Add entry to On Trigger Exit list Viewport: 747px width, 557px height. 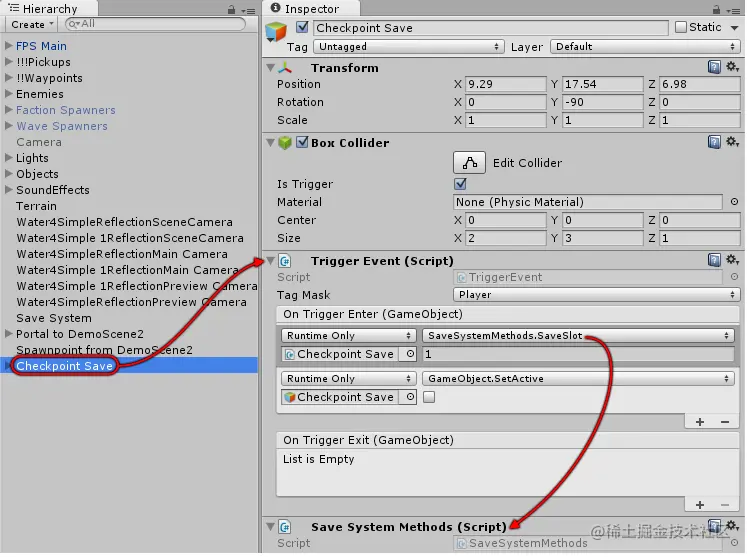tap(700, 505)
